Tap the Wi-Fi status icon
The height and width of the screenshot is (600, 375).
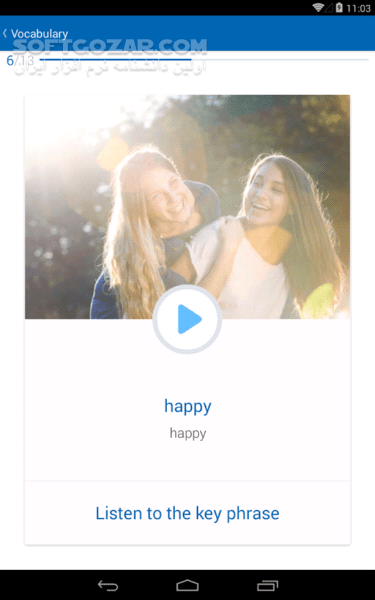point(318,8)
